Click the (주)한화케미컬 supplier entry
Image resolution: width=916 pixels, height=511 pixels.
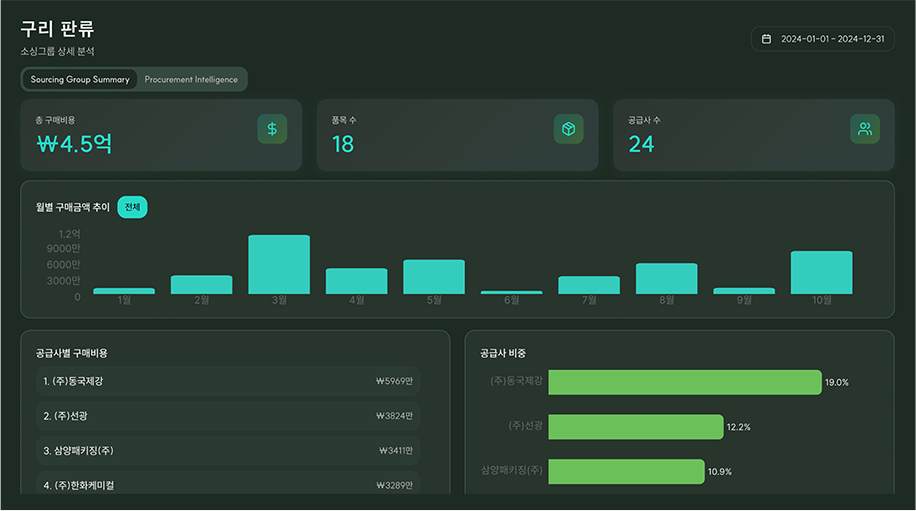pyautogui.click(x=228, y=485)
